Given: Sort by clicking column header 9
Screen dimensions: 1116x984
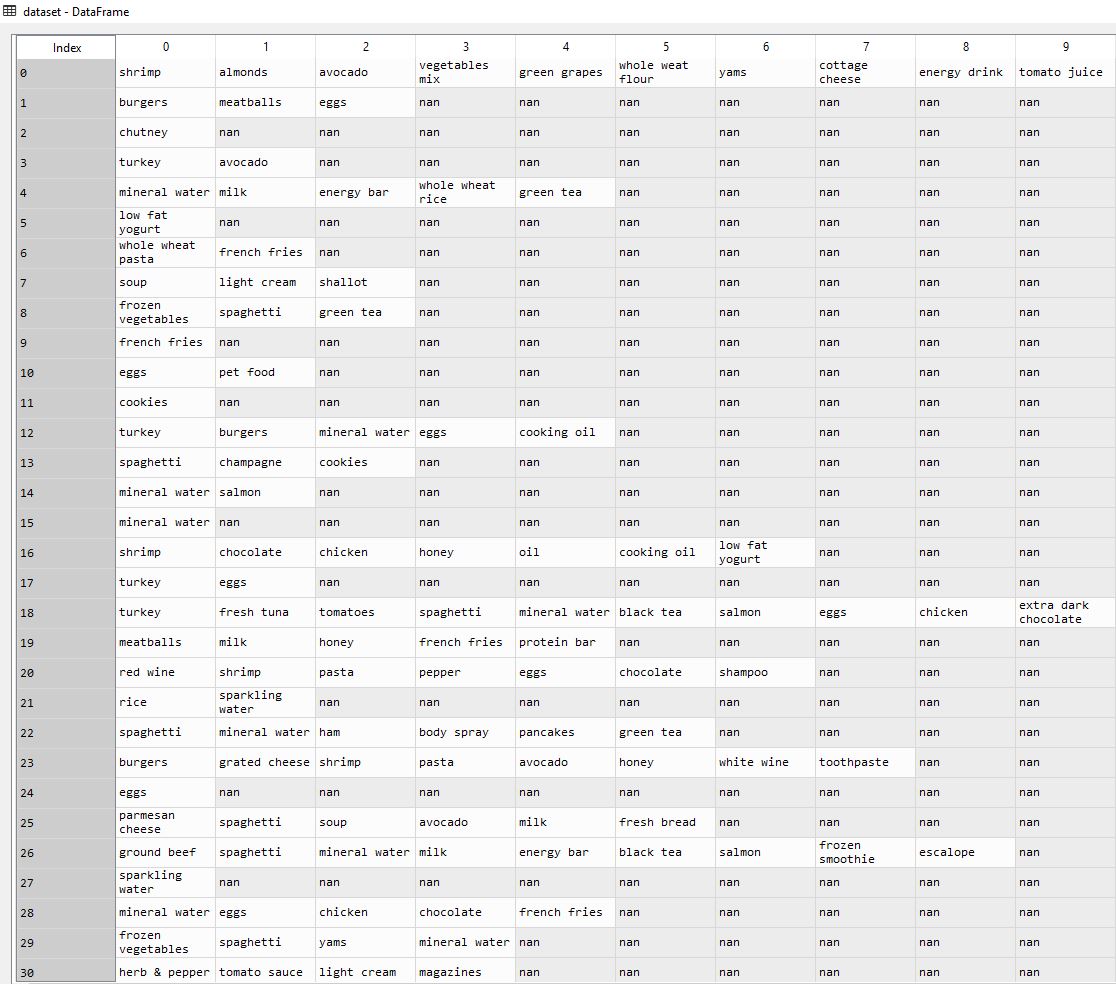Looking at the screenshot, I should [x=1066, y=46].
